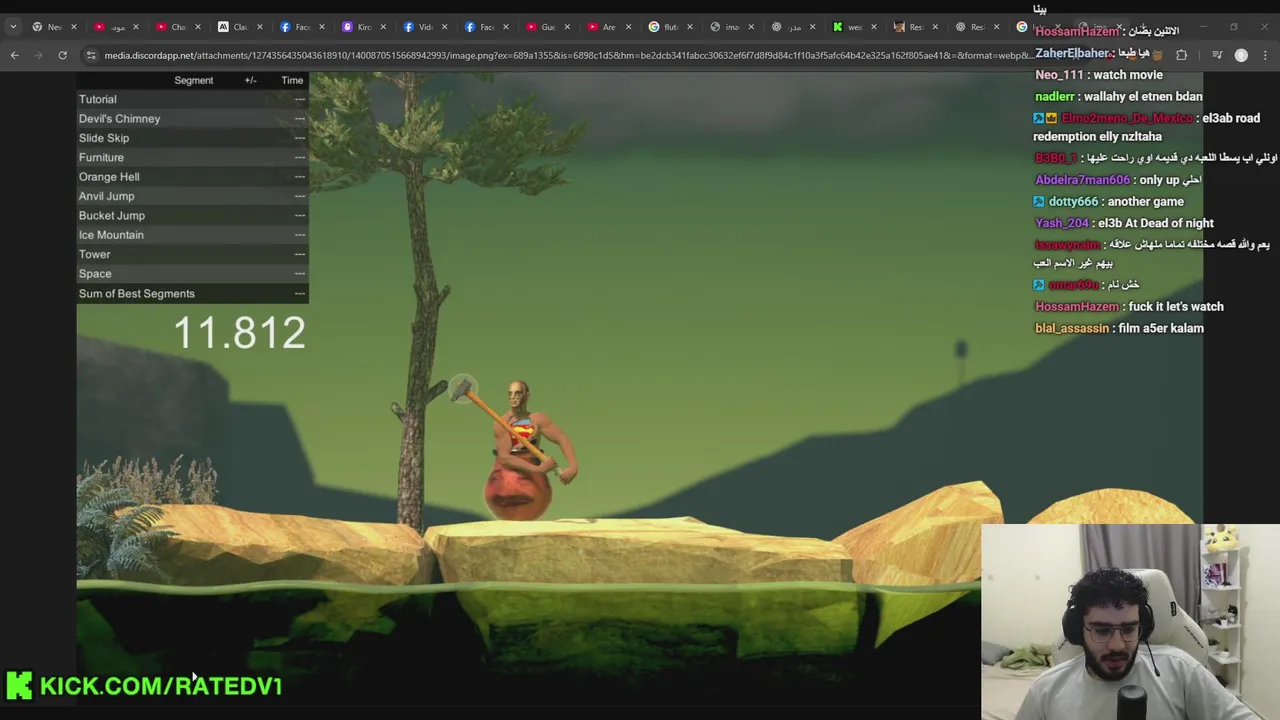Image resolution: width=1280 pixels, height=720 pixels.
Task: Click HossamHazem 'let's watch' chat message
Action: point(1129,307)
